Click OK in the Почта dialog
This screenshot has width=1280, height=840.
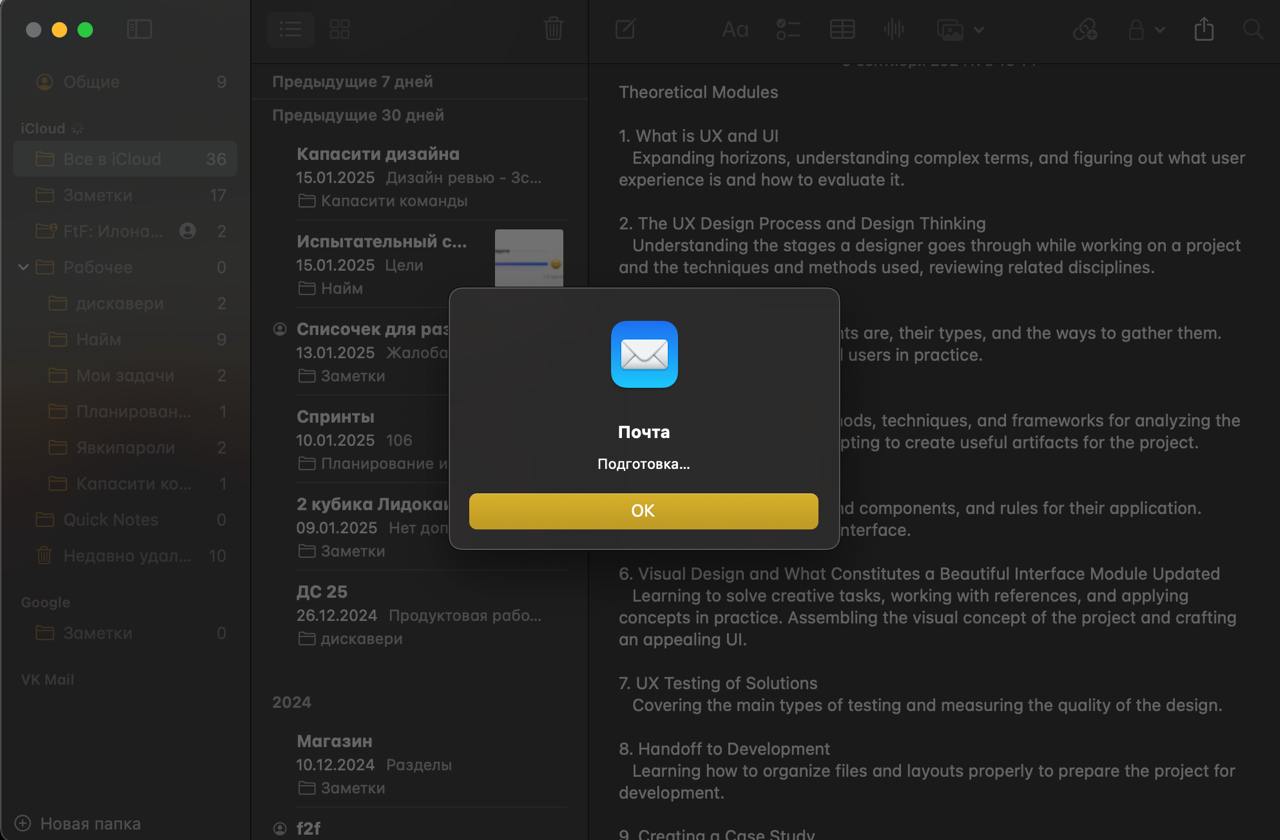coord(643,511)
